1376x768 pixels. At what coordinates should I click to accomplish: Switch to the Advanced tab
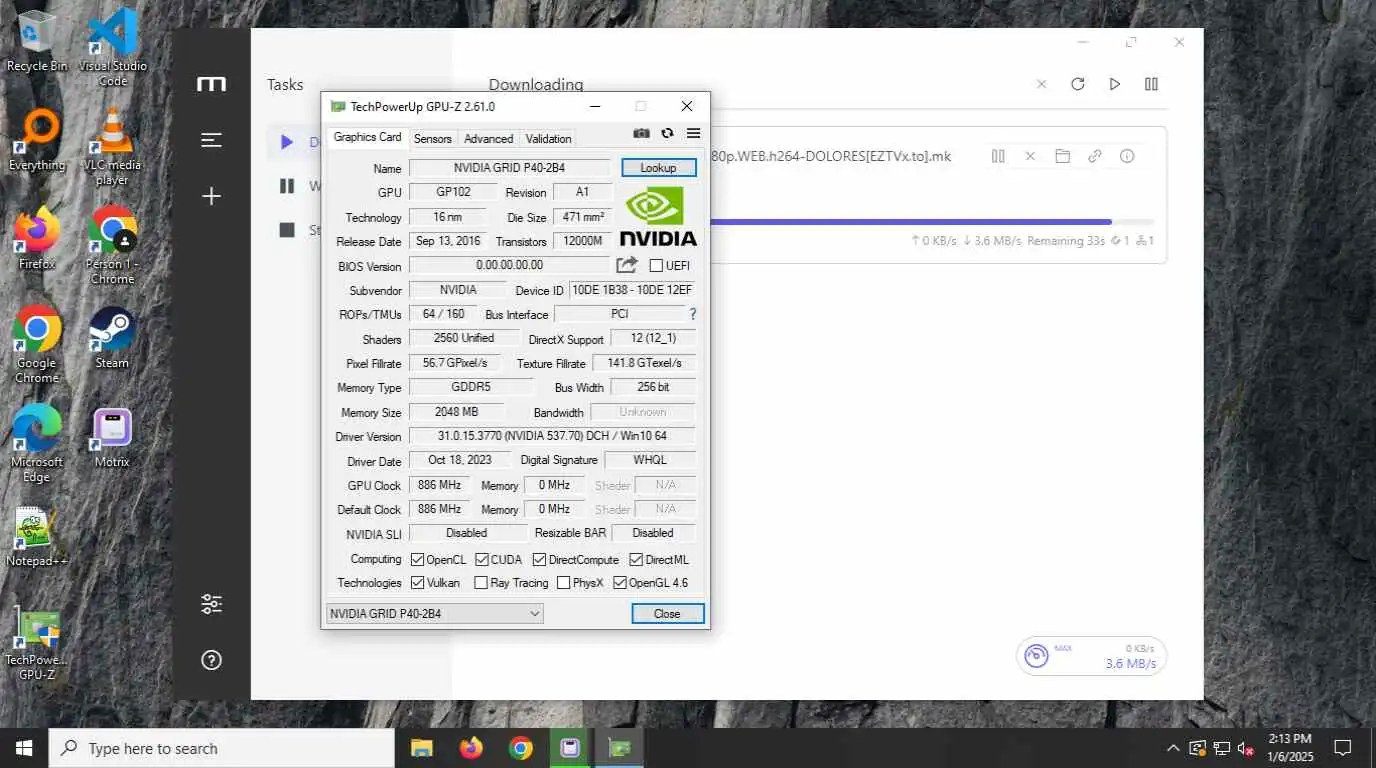point(489,139)
